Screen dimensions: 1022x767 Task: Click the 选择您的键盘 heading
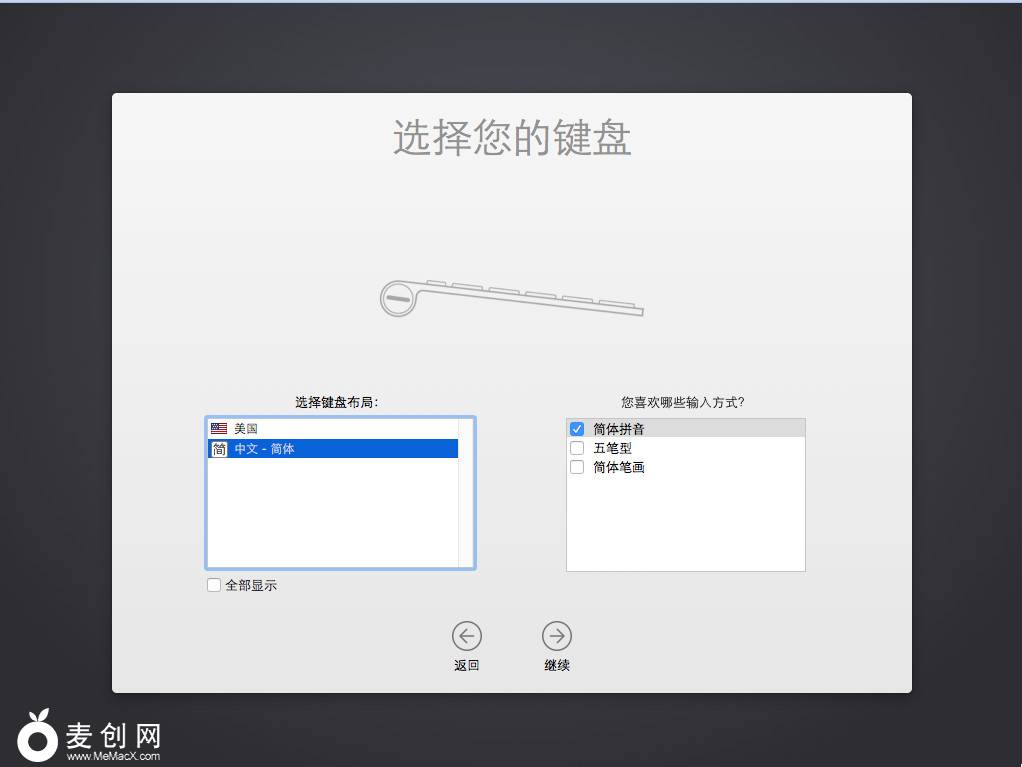pos(511,138)
